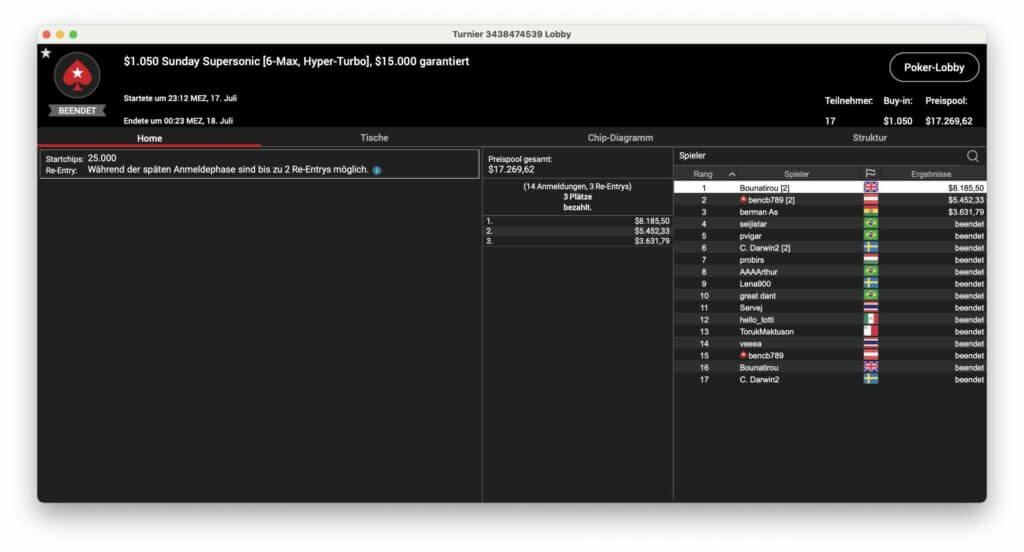
Task: Click the flag beside probirs
Action: pos(871,259)
